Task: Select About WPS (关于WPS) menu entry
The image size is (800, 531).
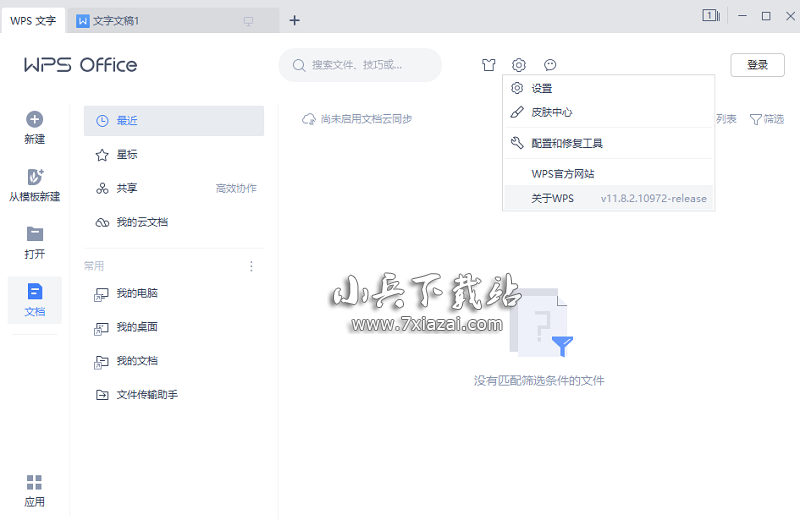Action: (609, 198)
